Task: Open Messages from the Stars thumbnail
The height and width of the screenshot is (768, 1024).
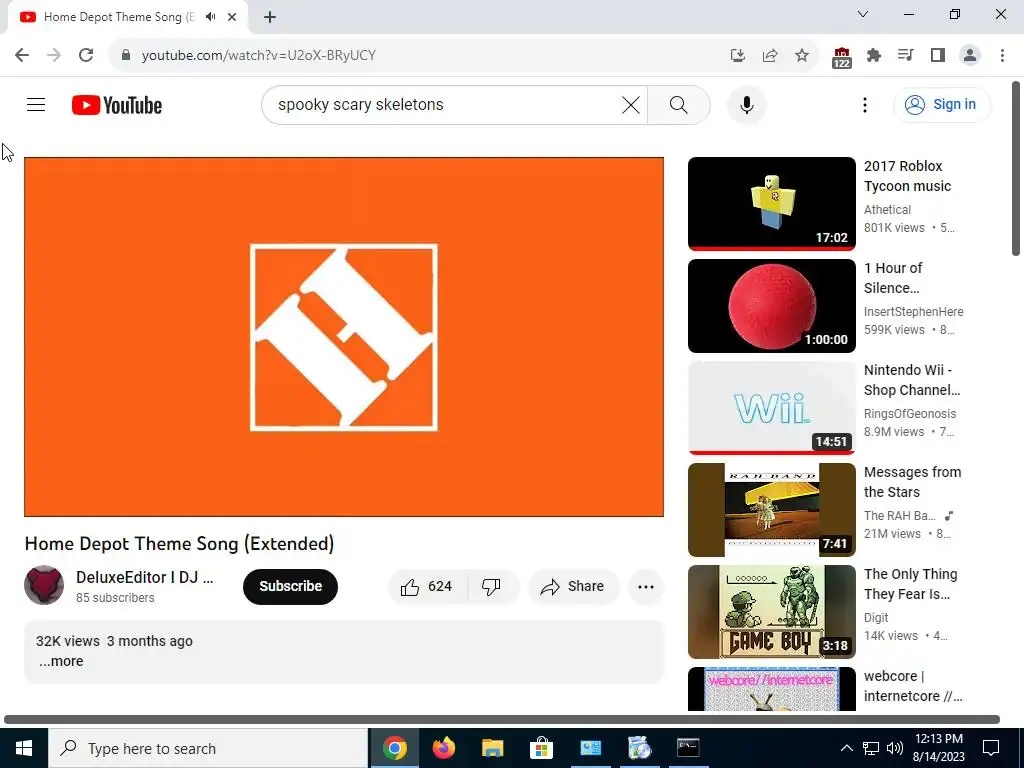Action: (771, 509)
